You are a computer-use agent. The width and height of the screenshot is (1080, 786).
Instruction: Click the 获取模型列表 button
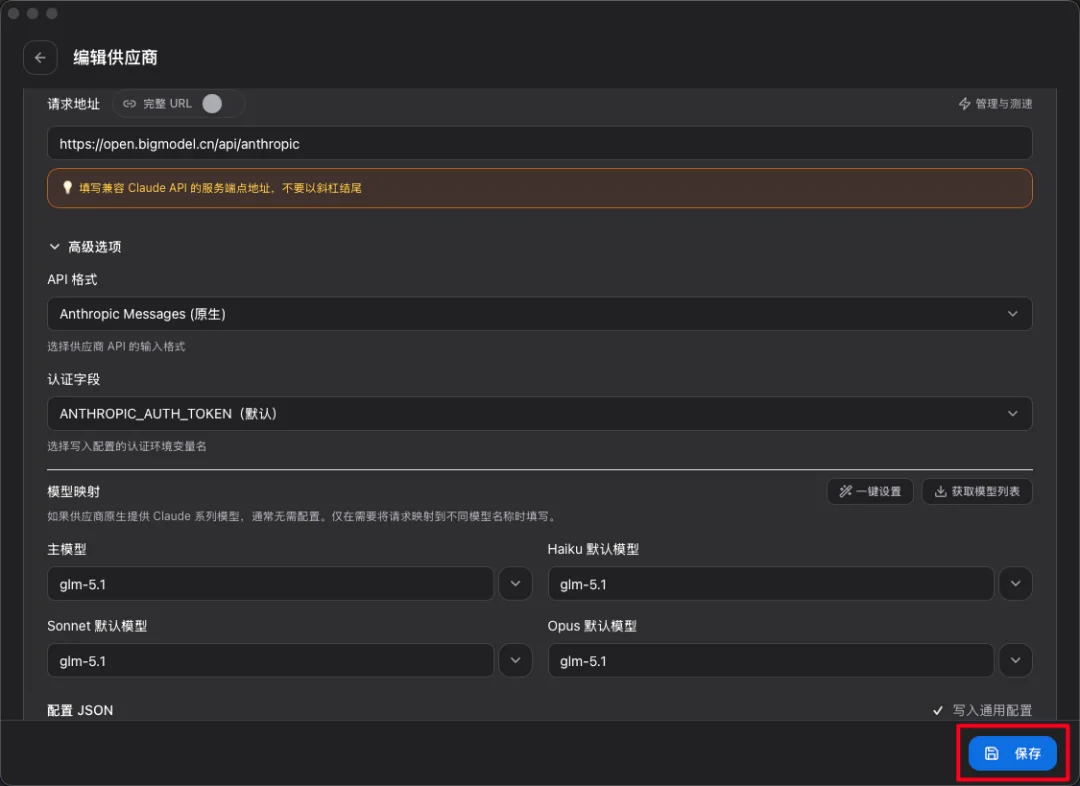coord(976,491)
